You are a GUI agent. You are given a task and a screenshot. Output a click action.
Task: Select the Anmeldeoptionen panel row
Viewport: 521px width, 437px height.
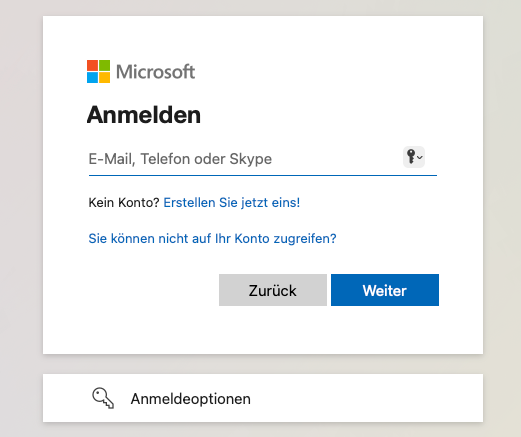[x=263, y=398]
